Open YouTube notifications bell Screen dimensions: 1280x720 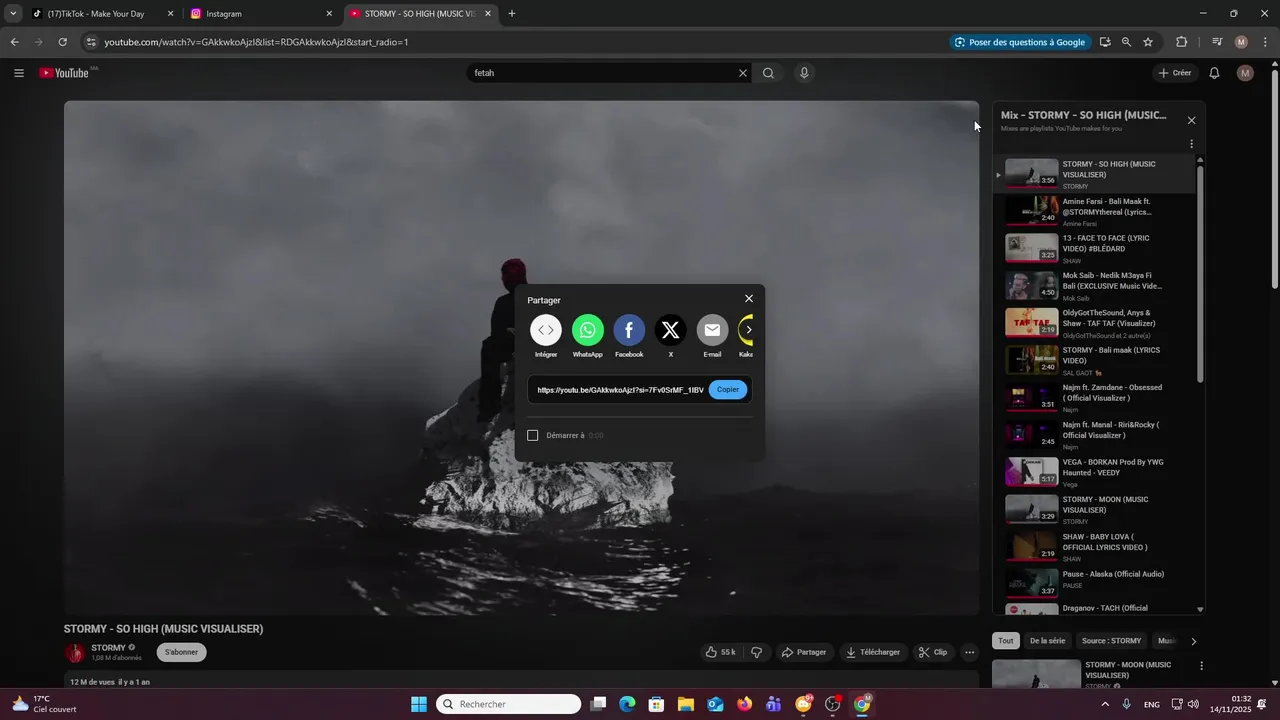tap(1214, 73)
